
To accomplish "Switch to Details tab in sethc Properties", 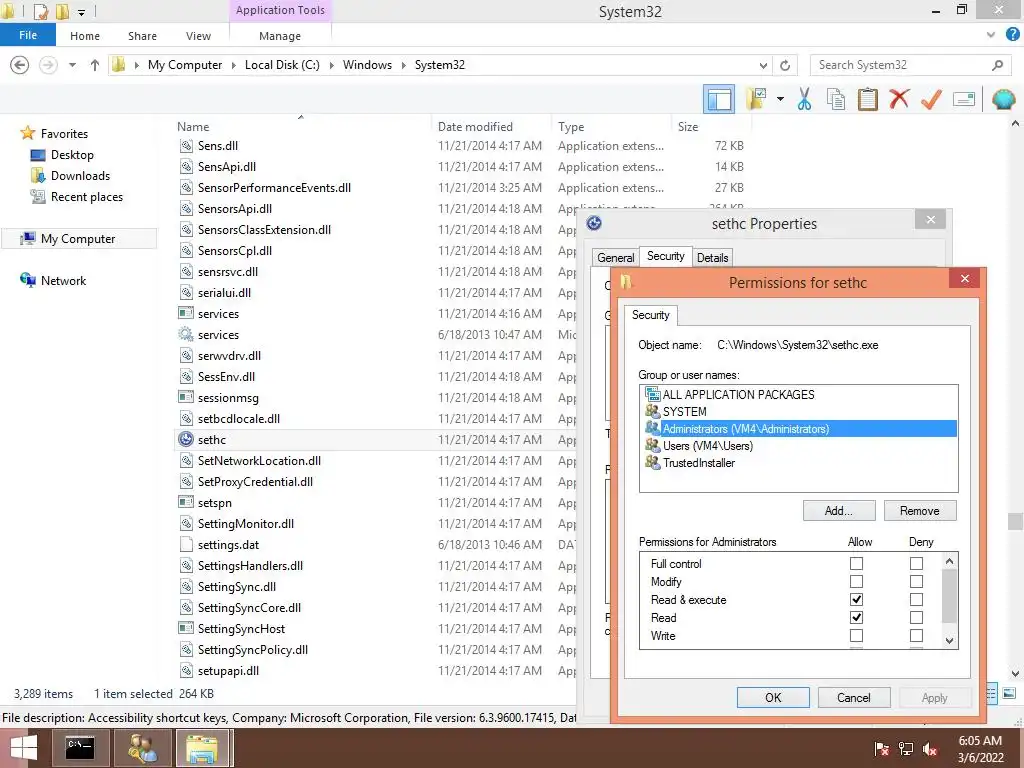I will 712,257.
